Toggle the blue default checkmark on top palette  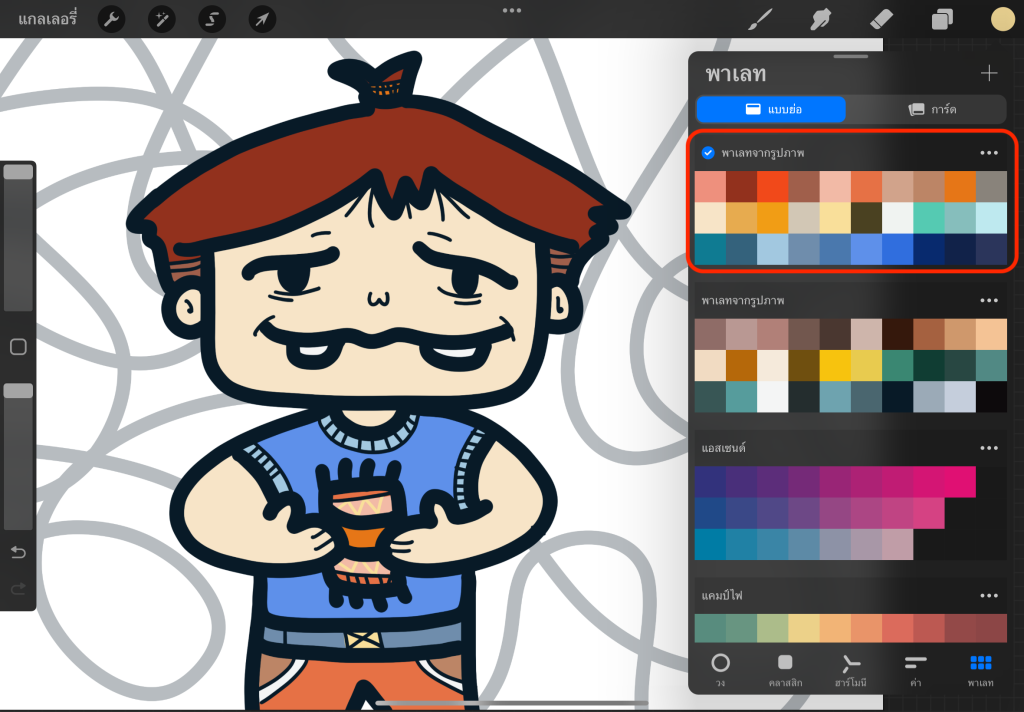(708, 153)
